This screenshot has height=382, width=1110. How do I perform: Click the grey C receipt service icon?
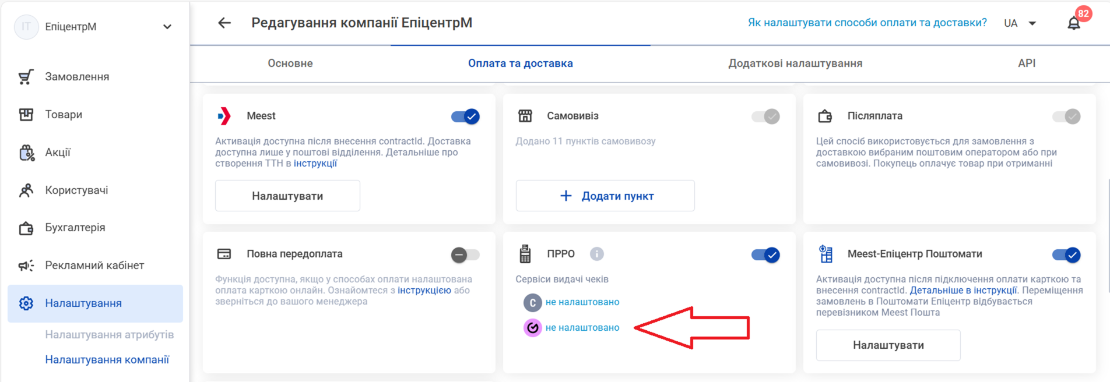click(532, 303)
